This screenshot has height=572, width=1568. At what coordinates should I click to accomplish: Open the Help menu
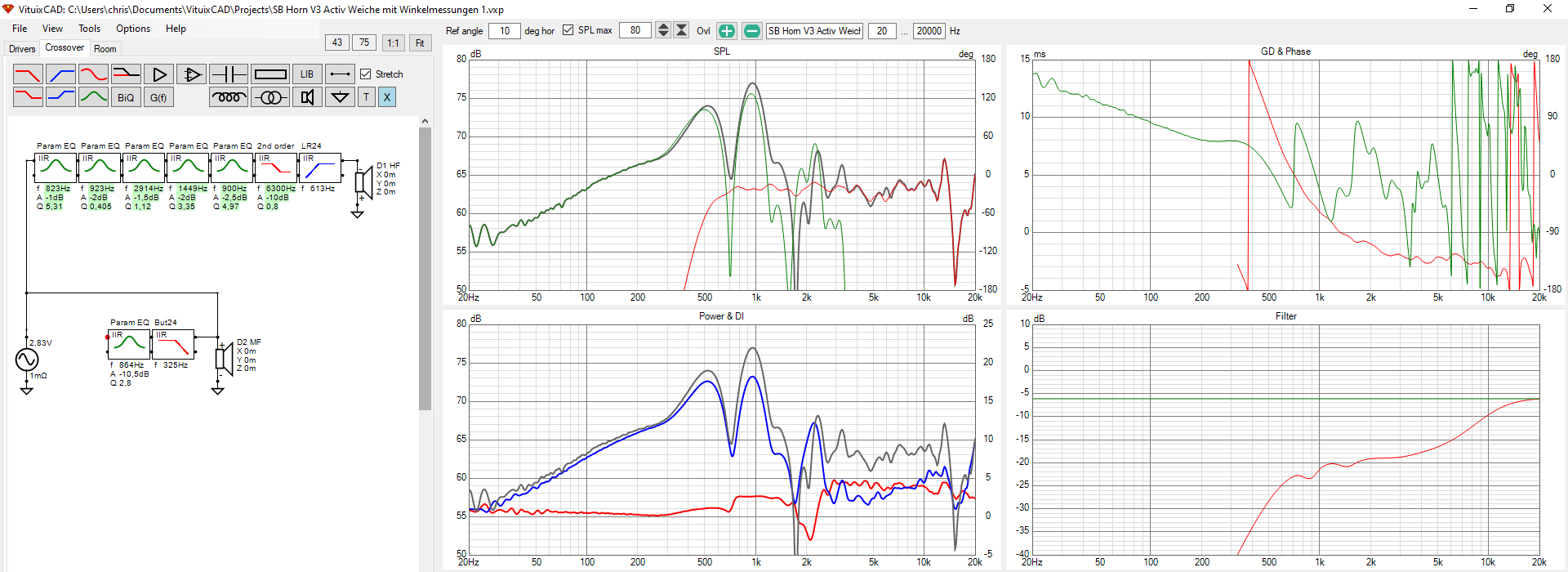(x=176, y=29)
